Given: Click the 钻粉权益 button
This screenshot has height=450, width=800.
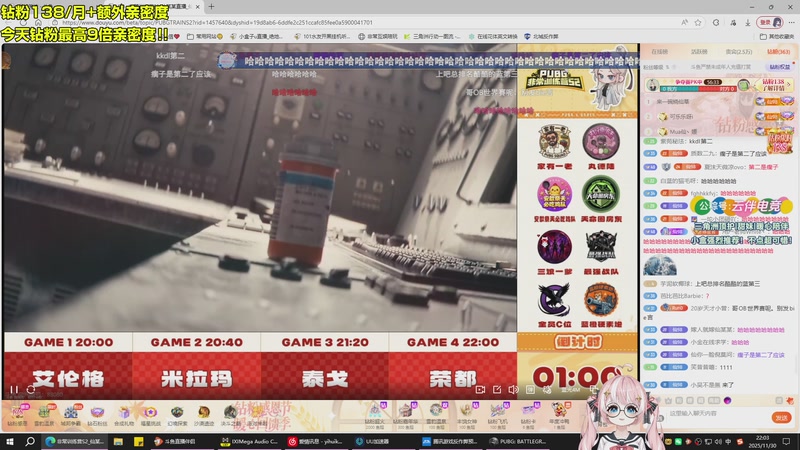Looking at the screenshot, I should pyautogui.click(x=779, y=67).
